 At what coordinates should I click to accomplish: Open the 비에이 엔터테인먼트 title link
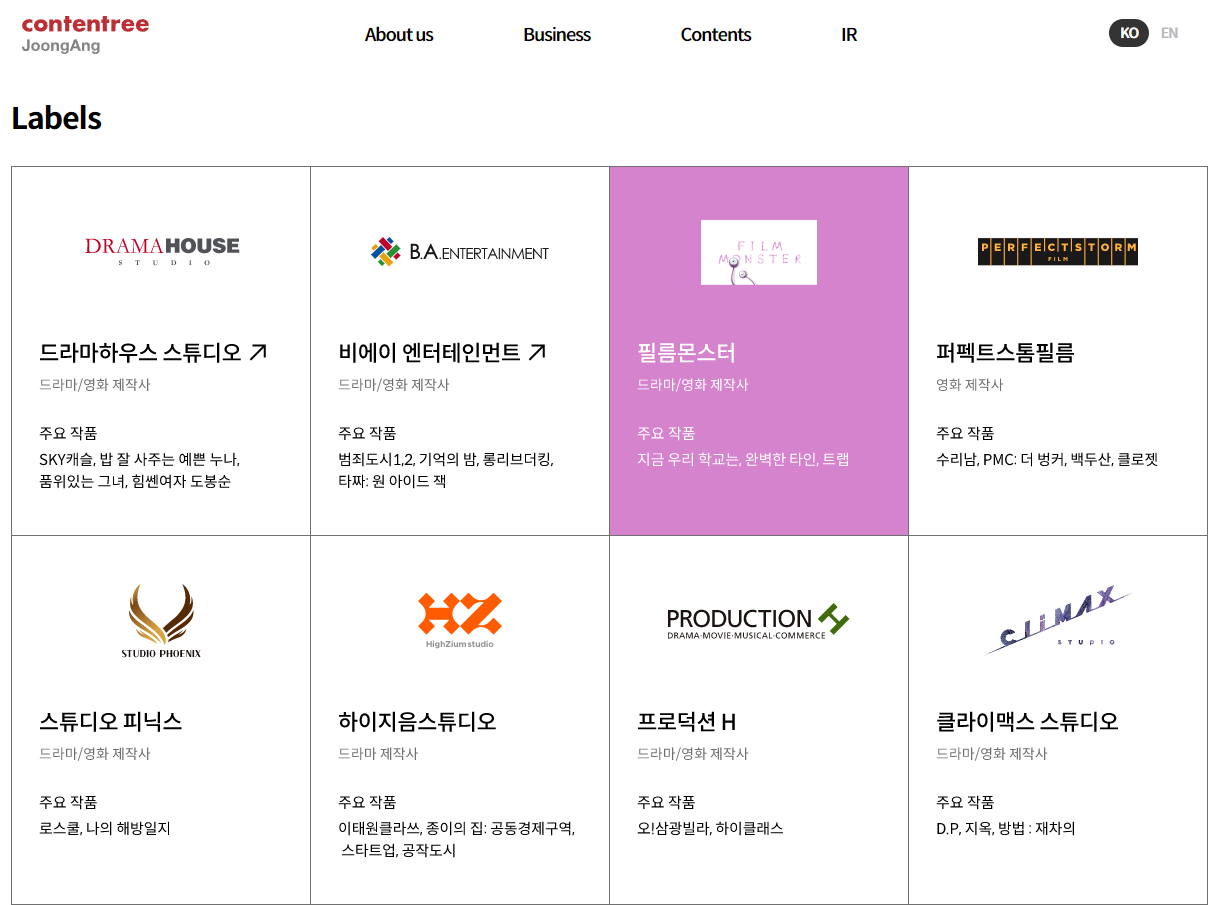(x=430, y=353)
